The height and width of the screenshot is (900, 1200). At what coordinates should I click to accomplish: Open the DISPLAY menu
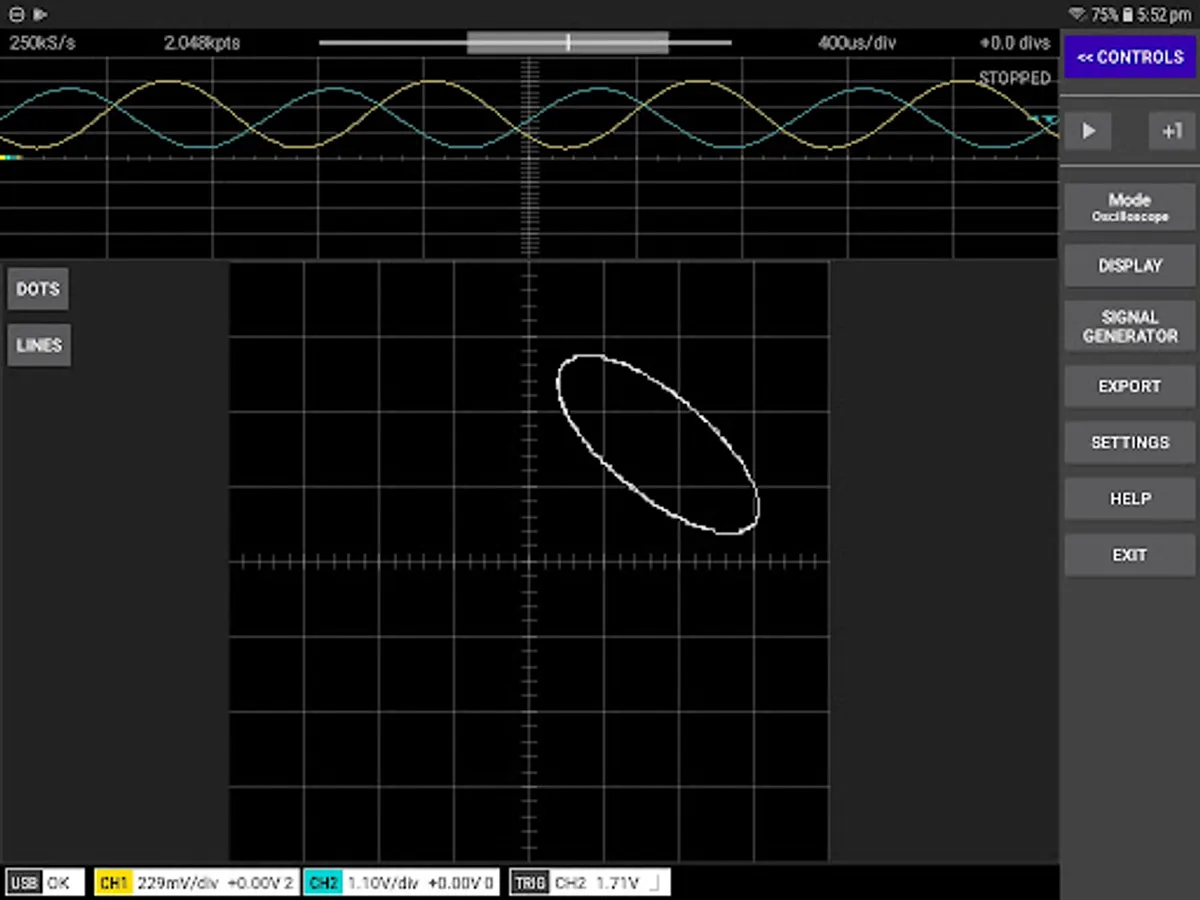1129,266
